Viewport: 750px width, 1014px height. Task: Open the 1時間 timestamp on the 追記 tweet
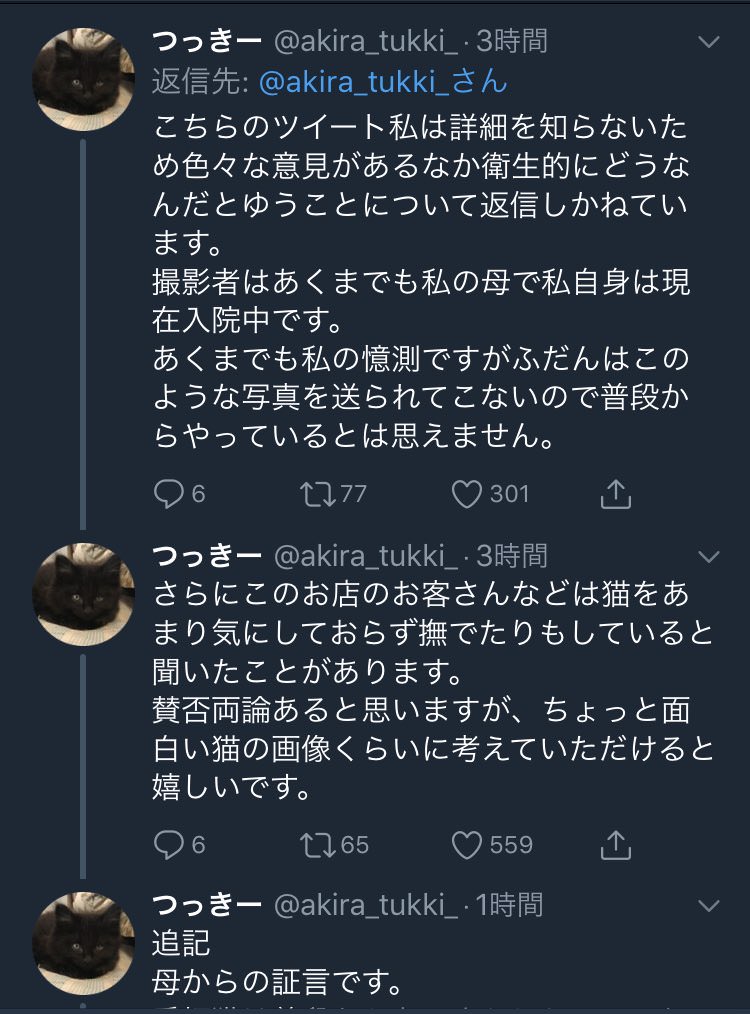click(x=509, y=906)
